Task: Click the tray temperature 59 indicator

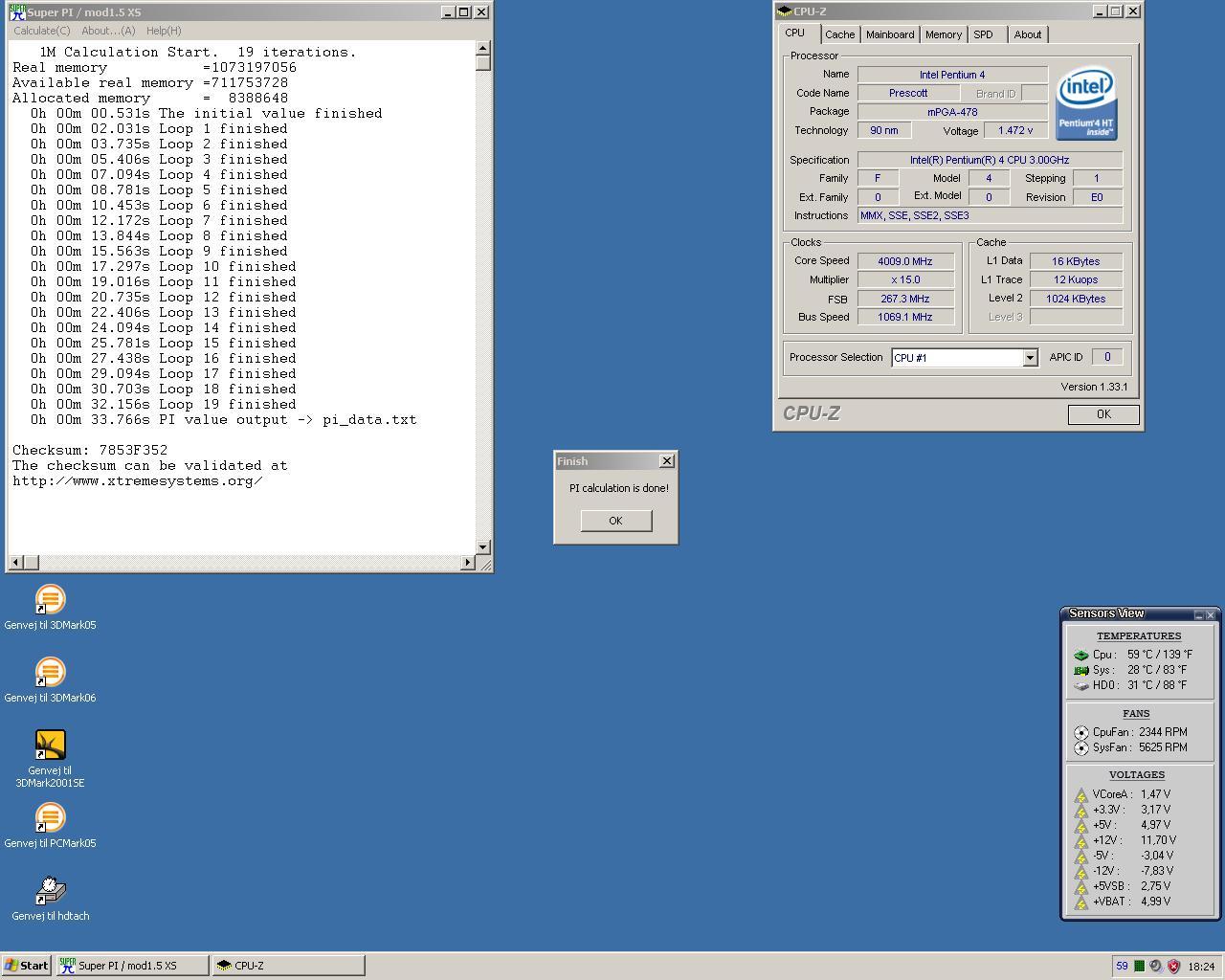Action: point(1122,966)
